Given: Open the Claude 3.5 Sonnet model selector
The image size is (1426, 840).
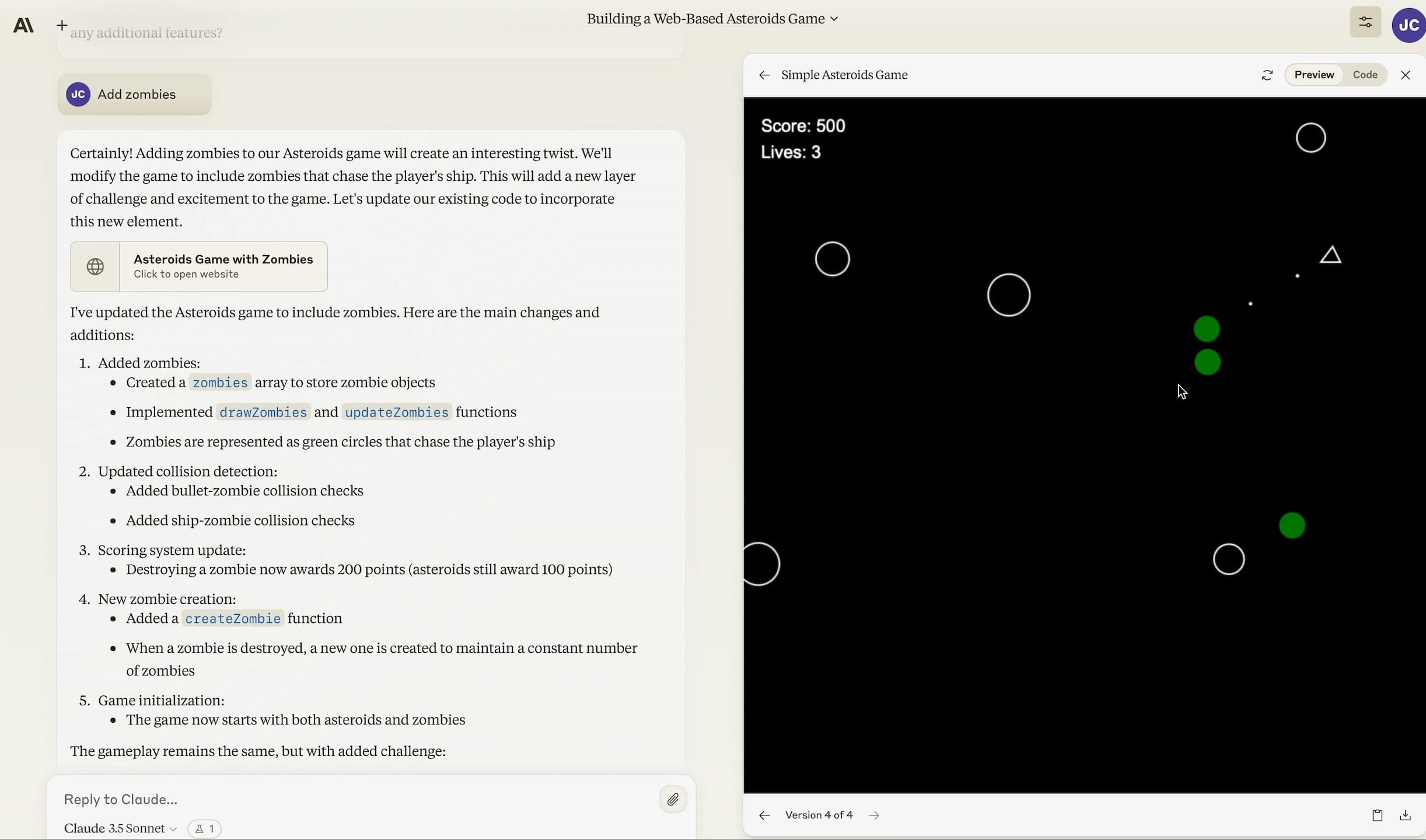Looking at the screenshot, I should tap(120, 828).
